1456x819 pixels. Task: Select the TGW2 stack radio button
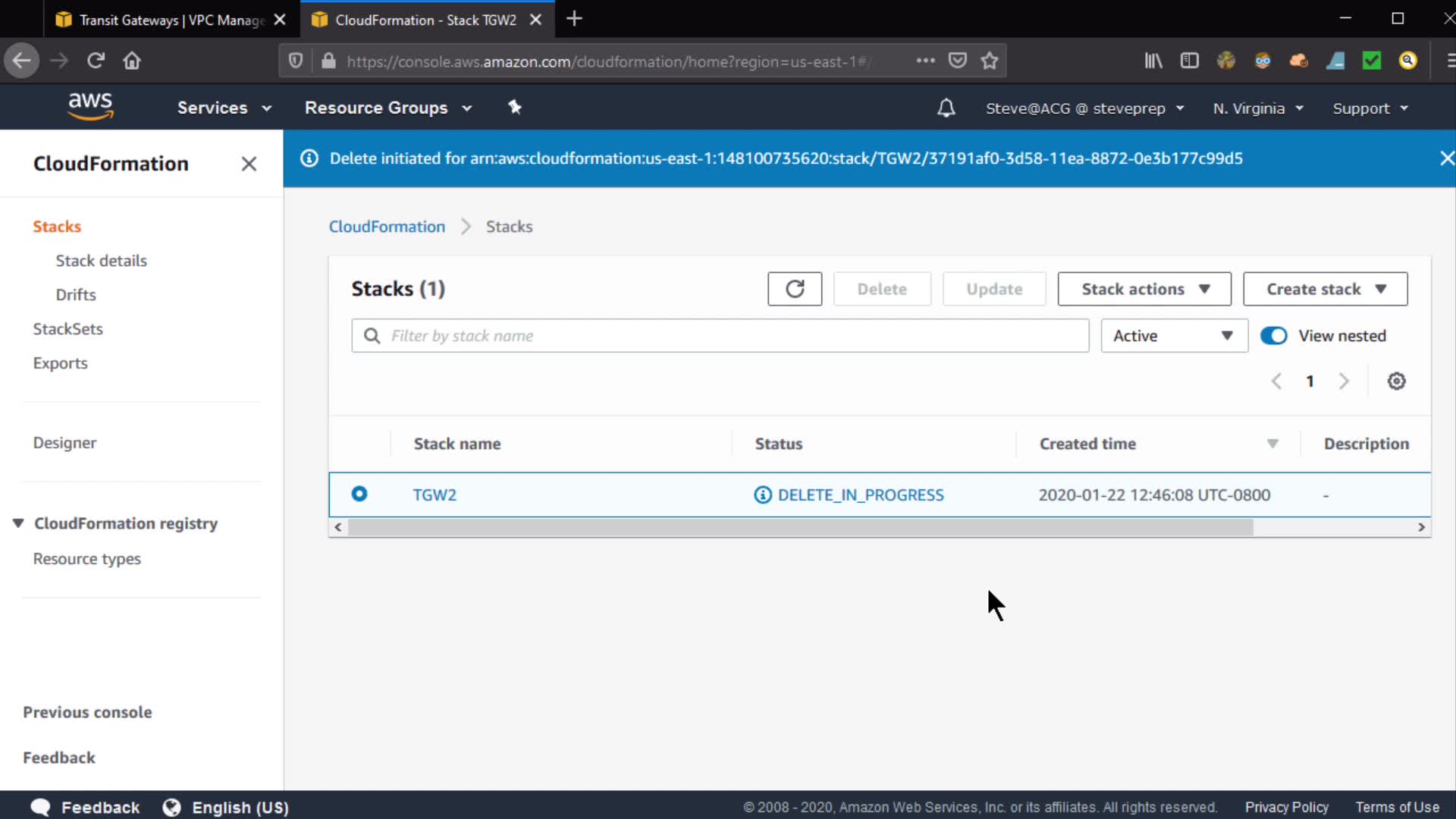[x=359, y=494]
